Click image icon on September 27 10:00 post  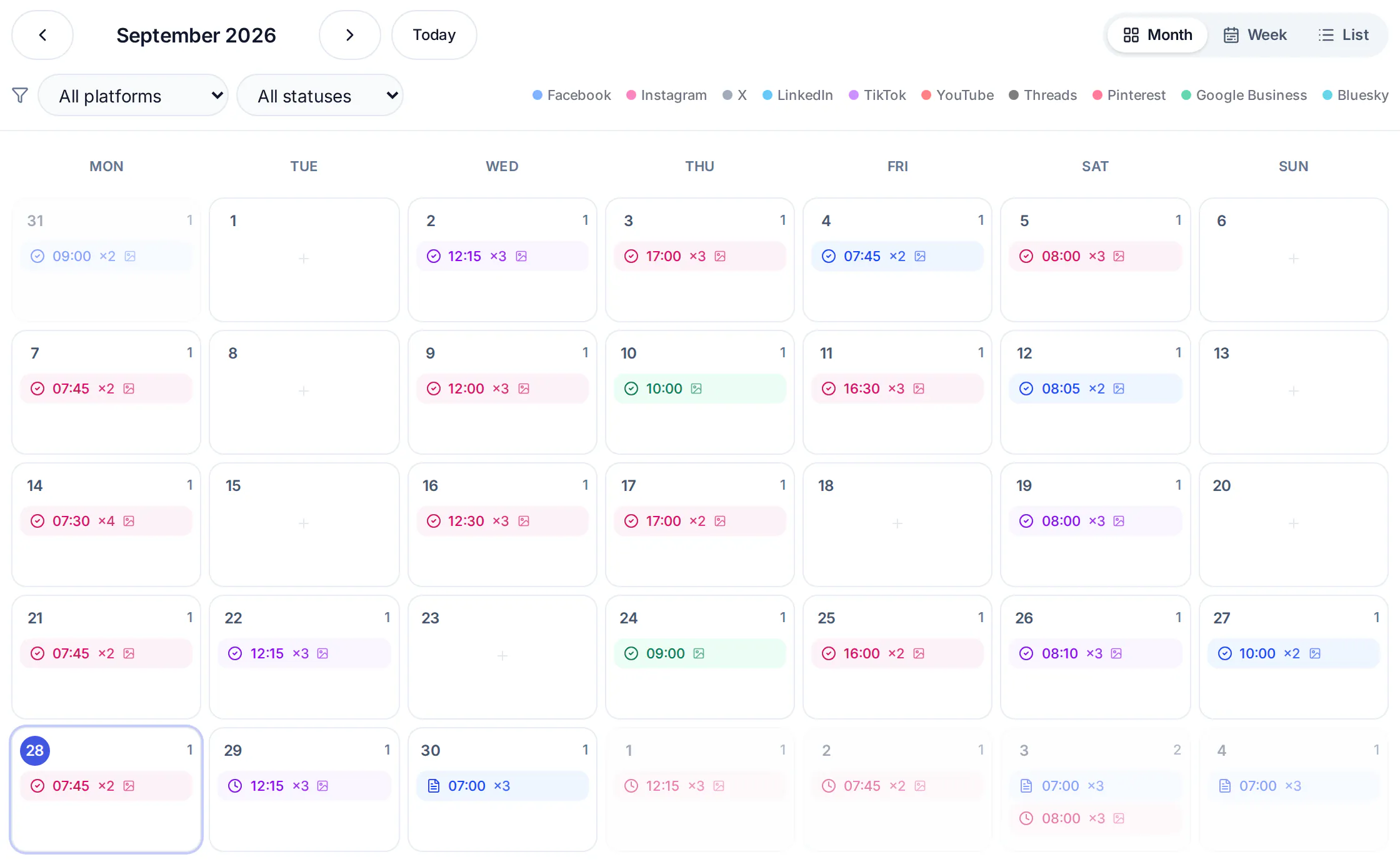coord(1315,653)
